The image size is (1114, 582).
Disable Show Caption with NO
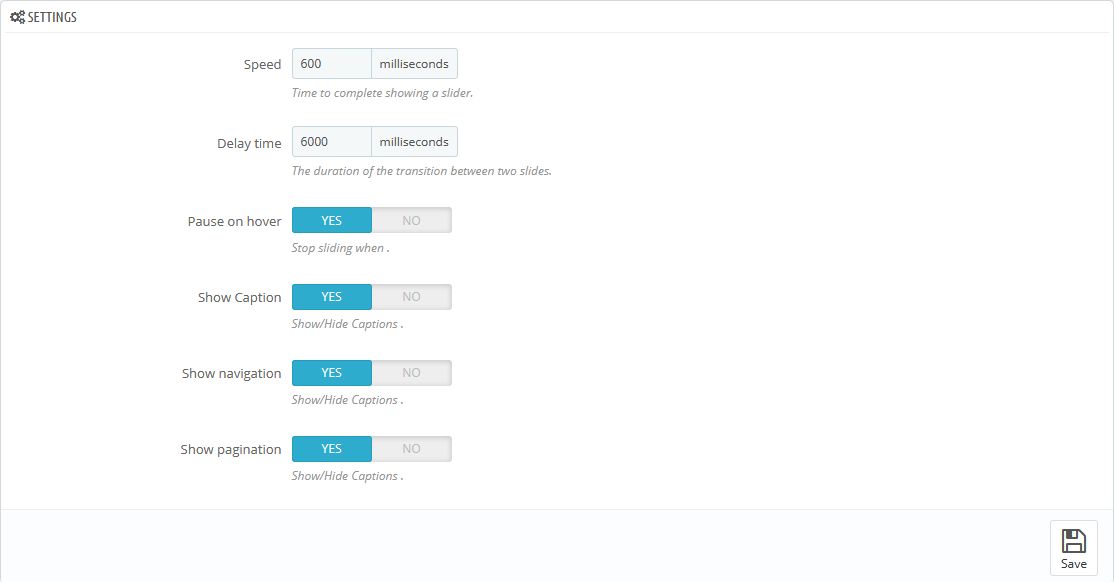[x=411, y=297]
